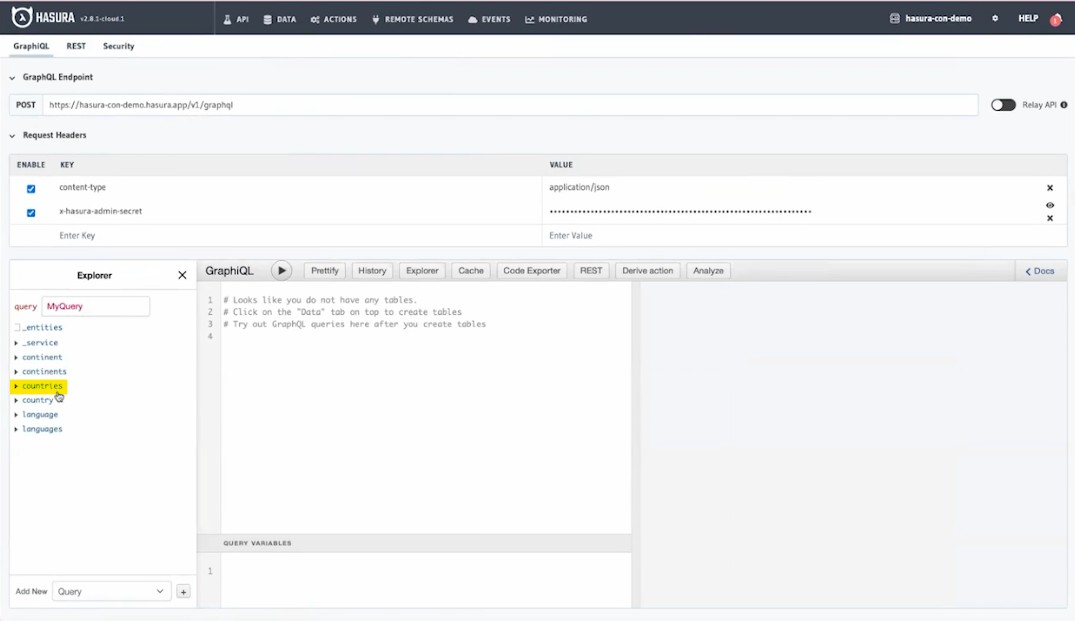Open the Docs panel

[x=1040, y=271]
